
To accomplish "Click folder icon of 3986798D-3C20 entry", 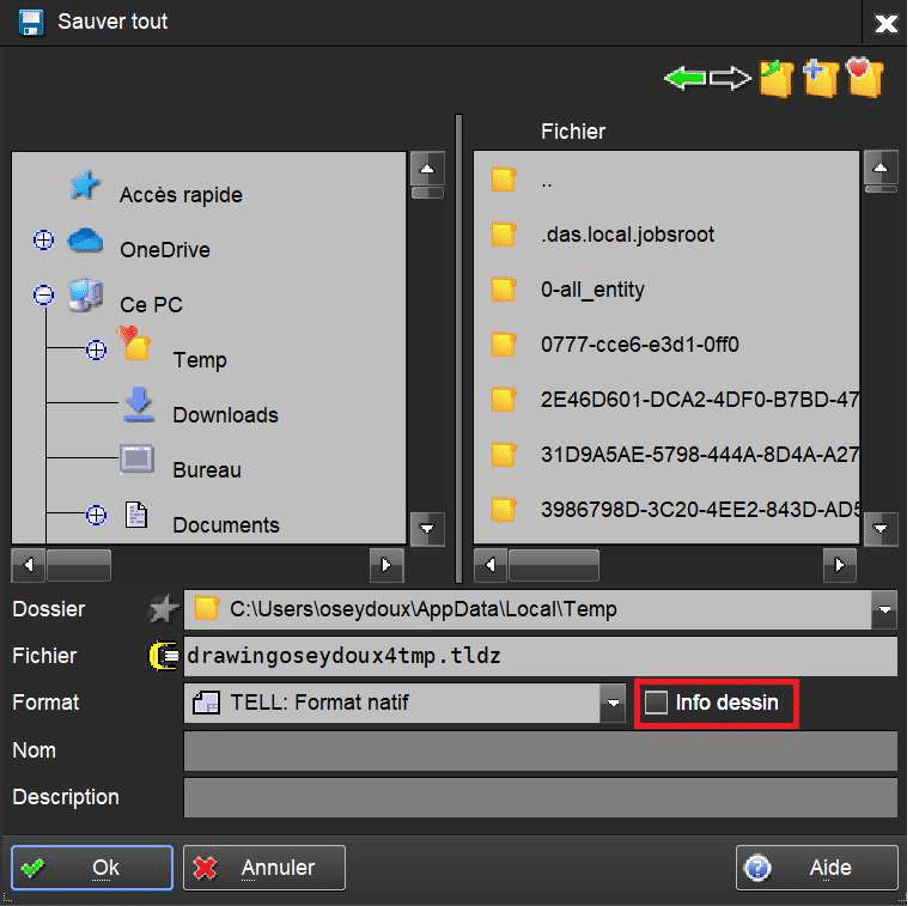I will coord(503,509).
